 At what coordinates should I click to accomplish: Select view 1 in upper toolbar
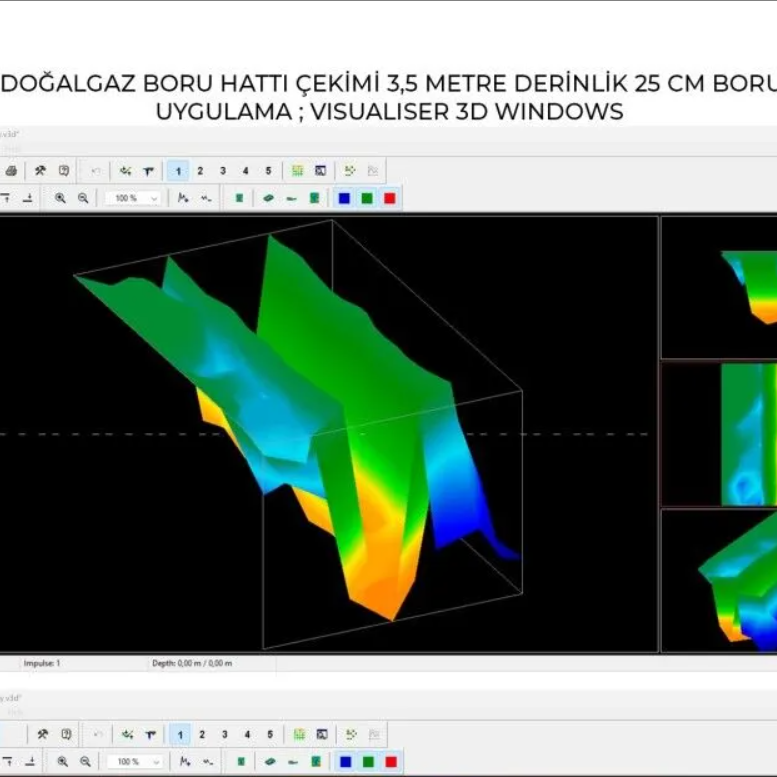178,171
